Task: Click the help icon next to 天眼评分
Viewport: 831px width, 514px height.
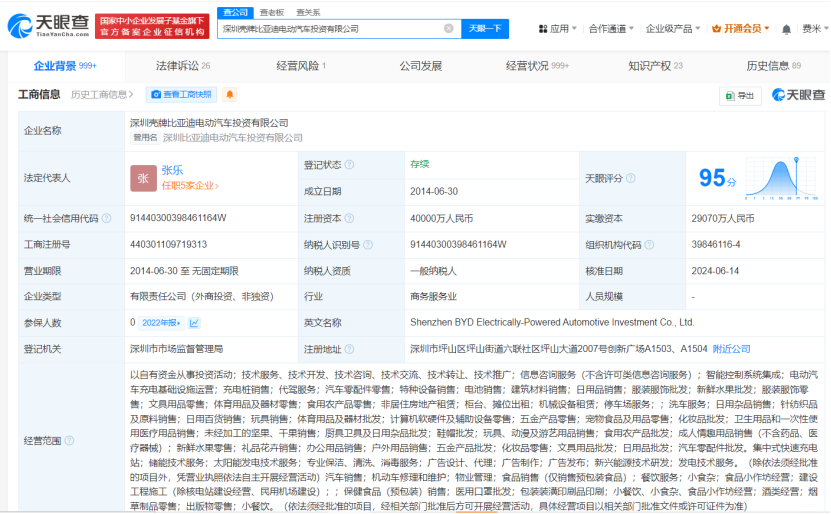Action: [x=630, y=178]
